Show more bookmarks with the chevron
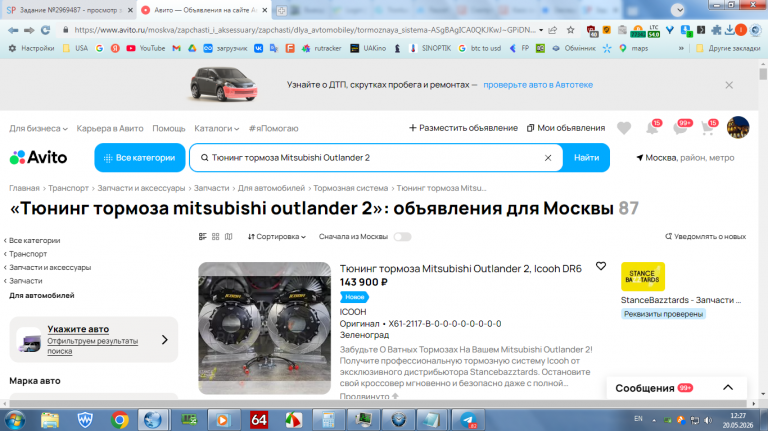This screenshot has height=431, width=768. click(x=681, y=48)
